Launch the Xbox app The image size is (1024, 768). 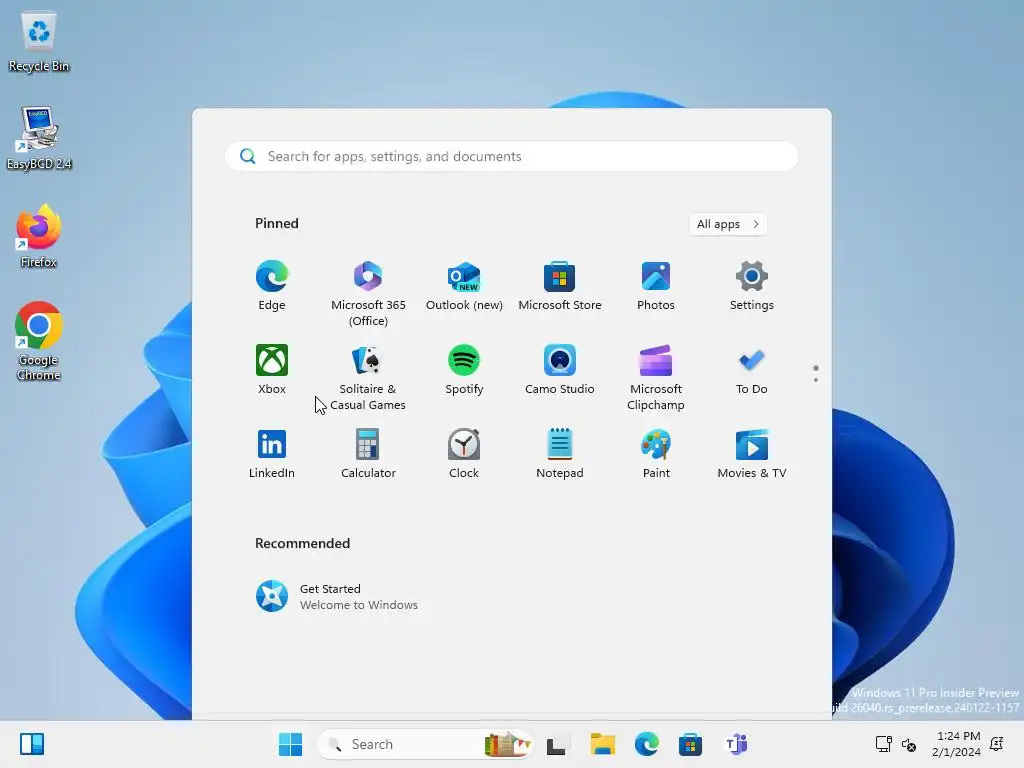[x=272, y=370]
